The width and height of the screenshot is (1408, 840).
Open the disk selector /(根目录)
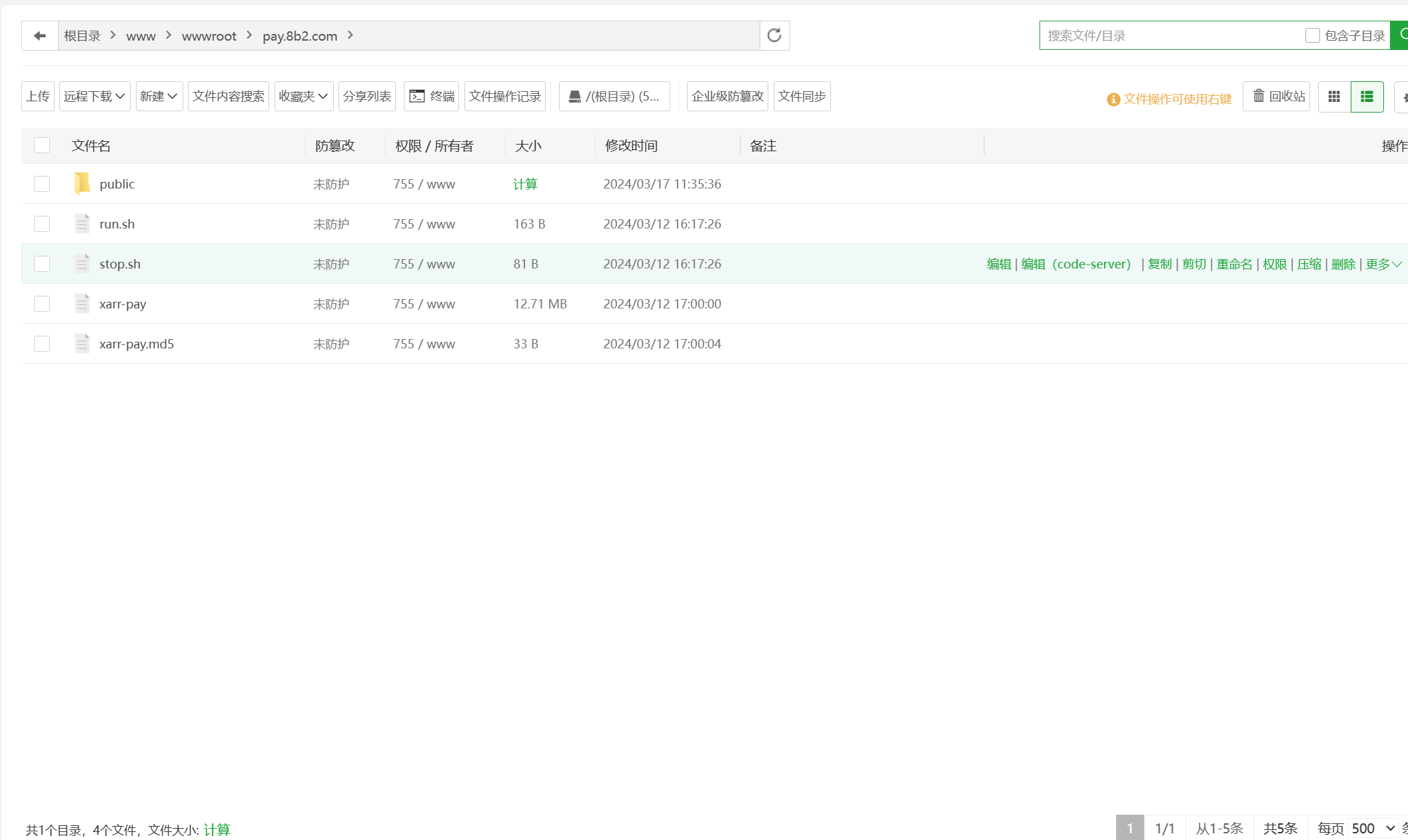614,96
